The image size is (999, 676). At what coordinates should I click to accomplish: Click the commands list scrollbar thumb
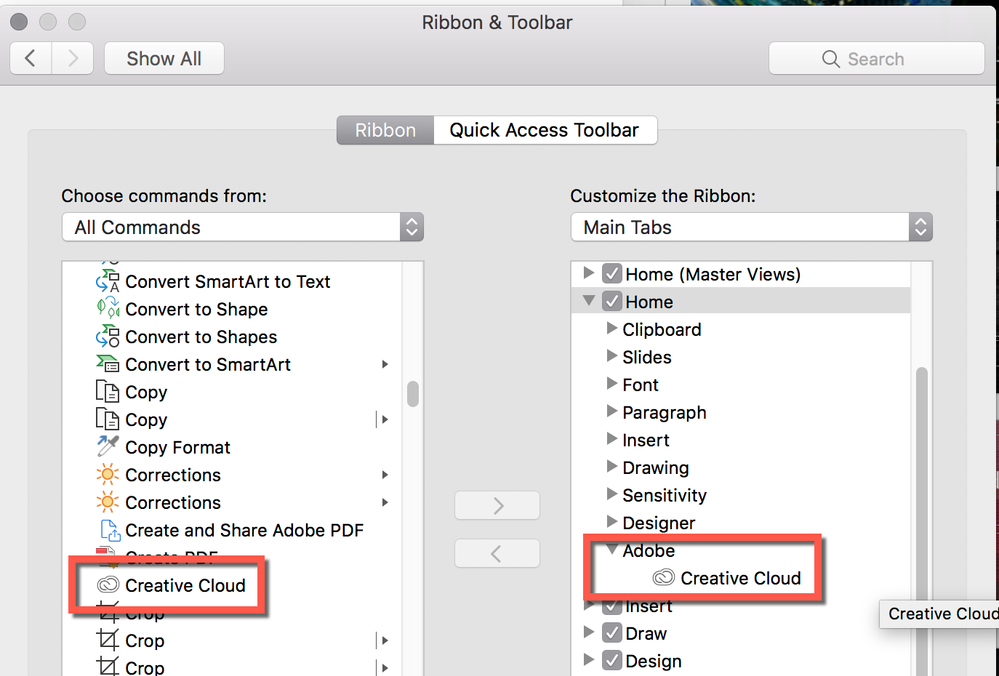coord(413,393)
